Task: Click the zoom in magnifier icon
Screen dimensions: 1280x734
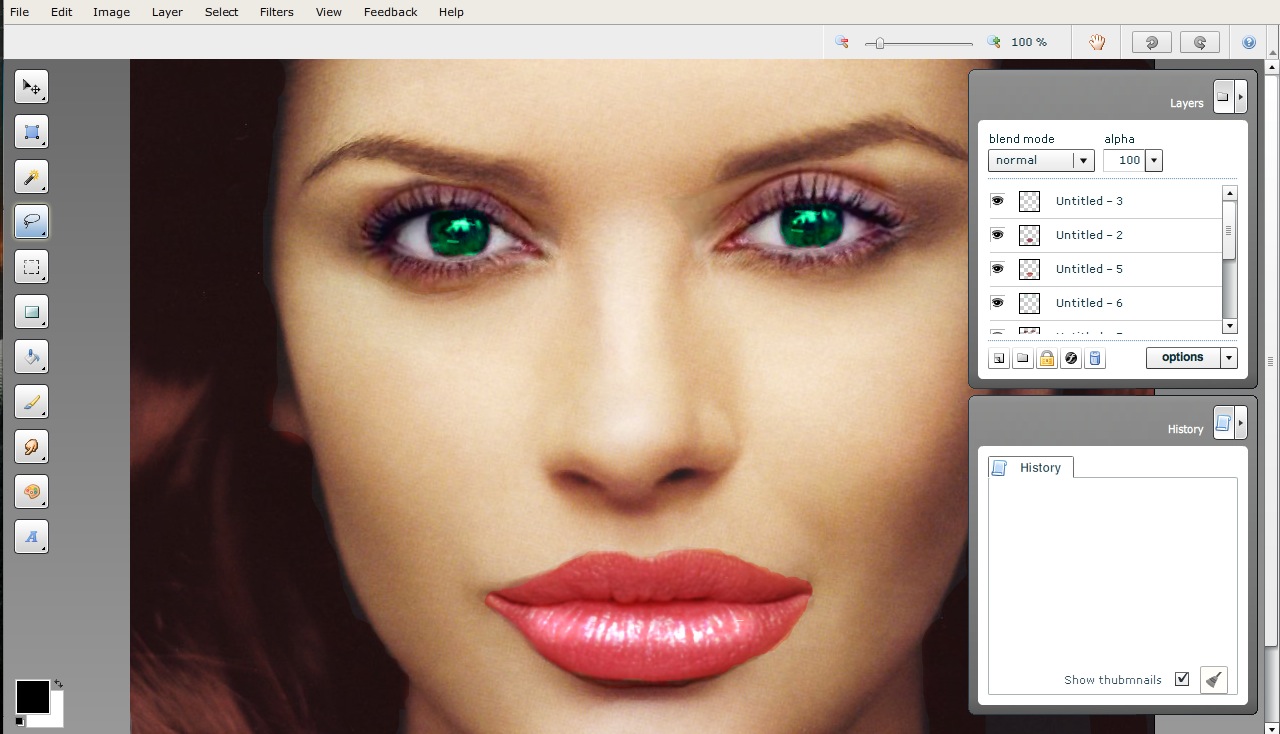Action: point(994,42)
